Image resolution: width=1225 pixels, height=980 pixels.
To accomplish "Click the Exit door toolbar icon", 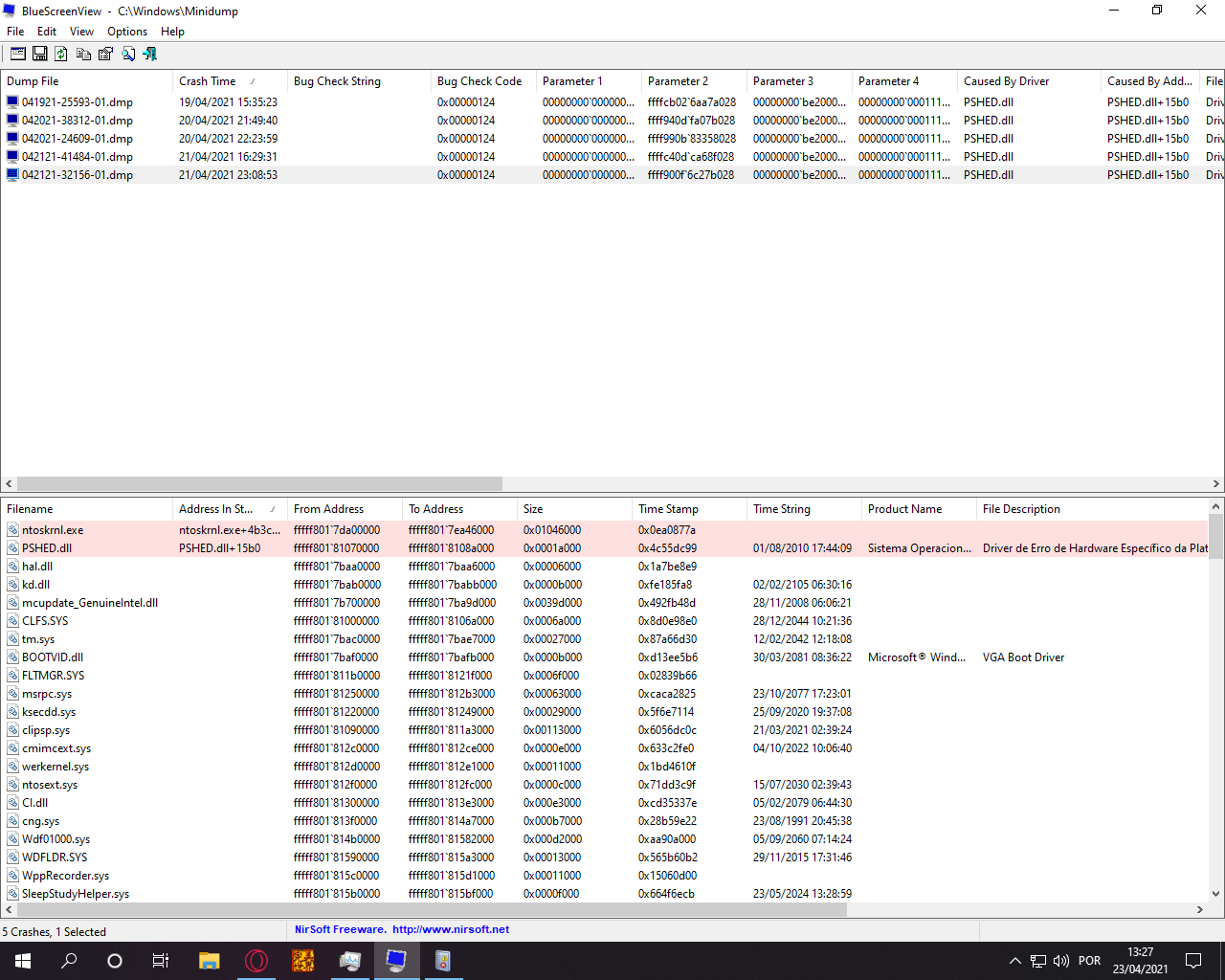I will pos(149,55).
